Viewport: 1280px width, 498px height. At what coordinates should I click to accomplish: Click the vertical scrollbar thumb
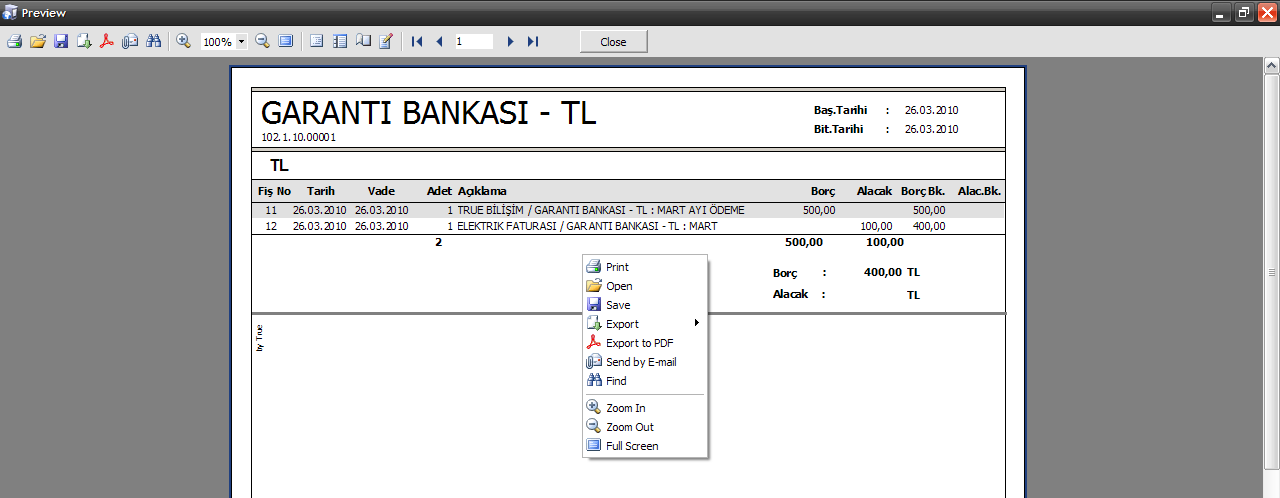coord(1271,273)
